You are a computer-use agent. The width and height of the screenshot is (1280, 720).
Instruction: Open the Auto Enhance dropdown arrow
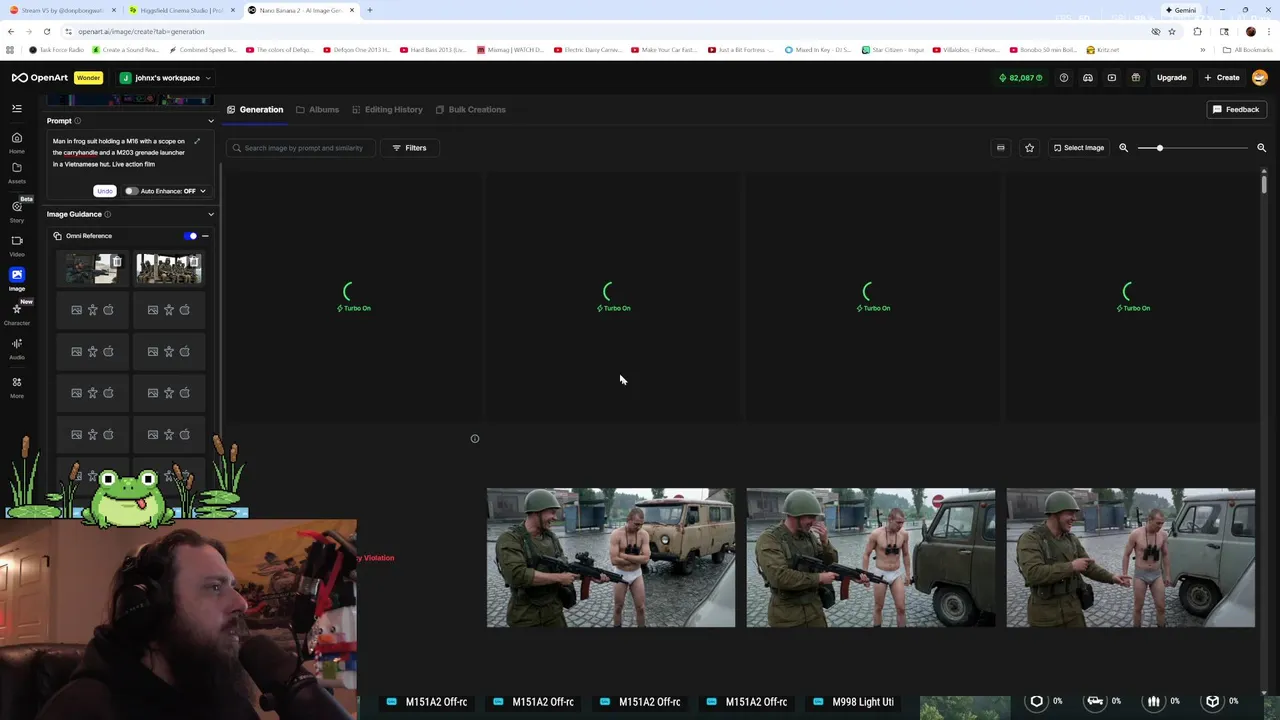[x=202, y=191]
